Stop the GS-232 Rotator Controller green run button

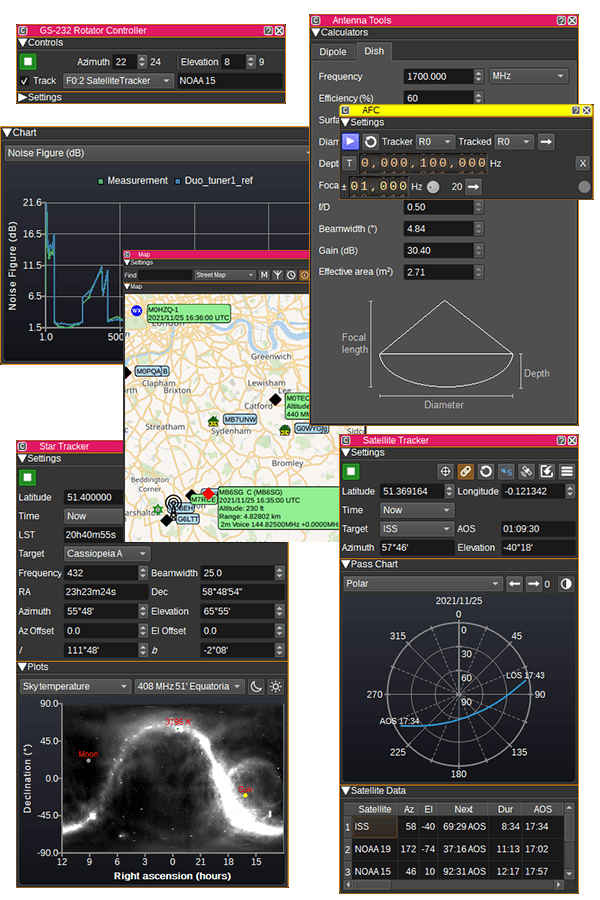28,61
